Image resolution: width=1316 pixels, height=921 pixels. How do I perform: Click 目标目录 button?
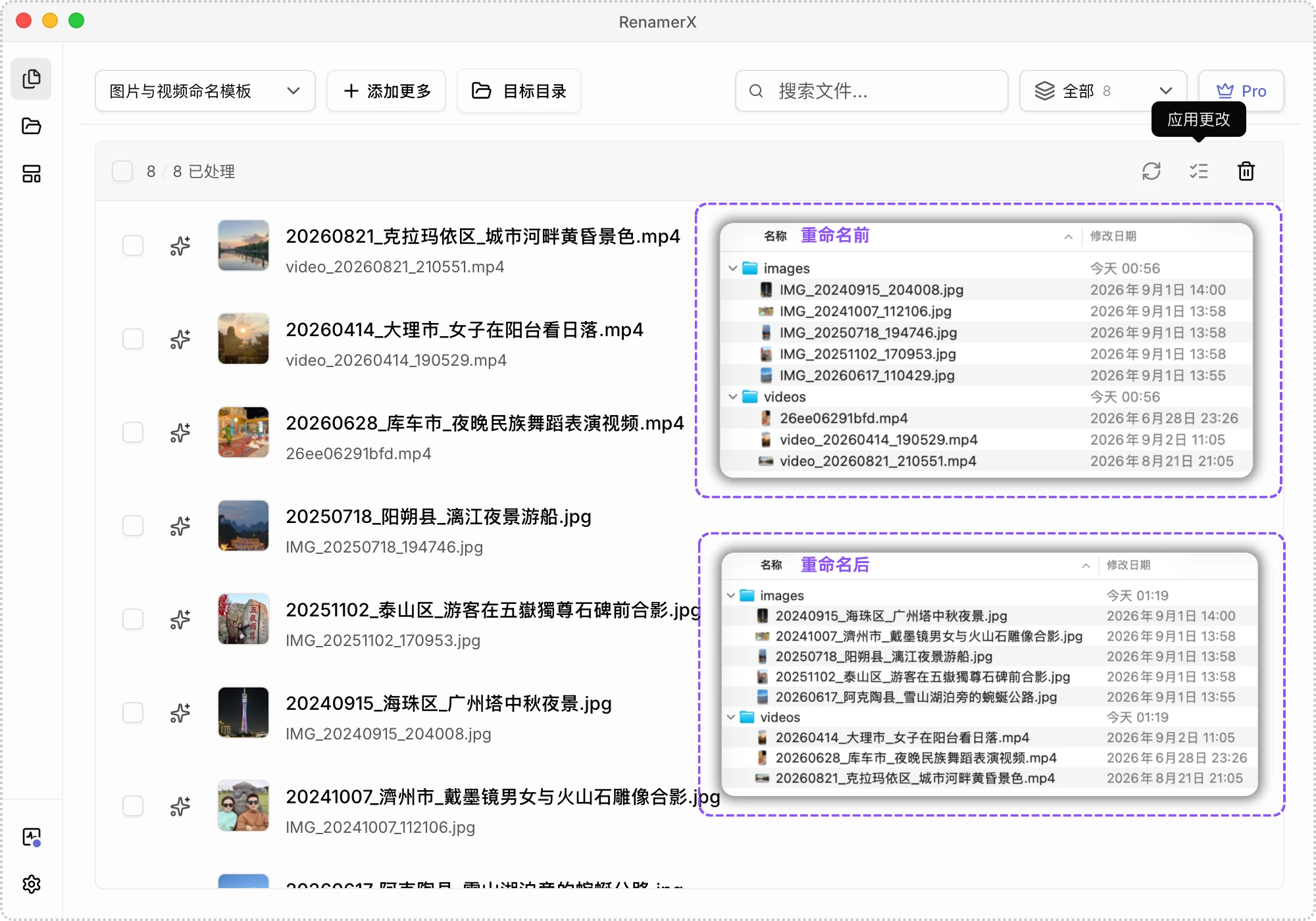[519, 91]
